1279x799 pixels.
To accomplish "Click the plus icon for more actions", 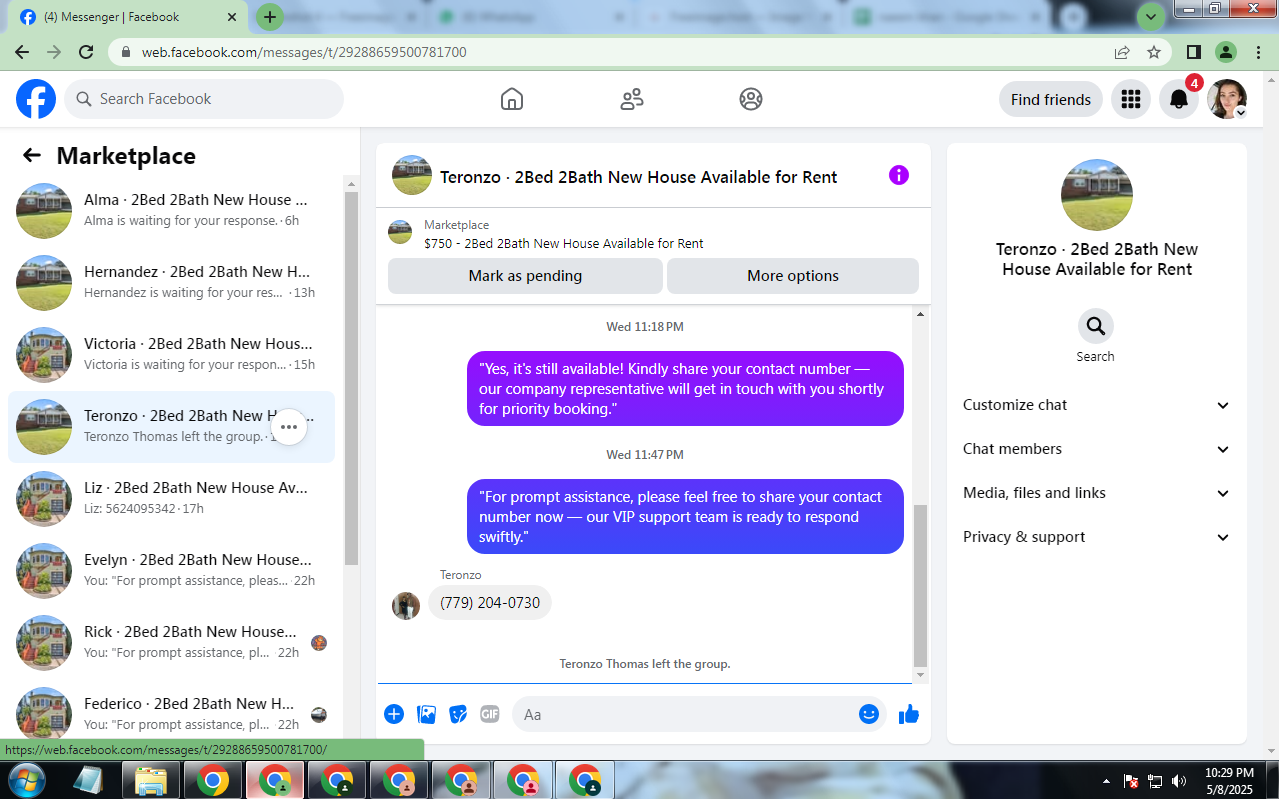I will (394, 714).
